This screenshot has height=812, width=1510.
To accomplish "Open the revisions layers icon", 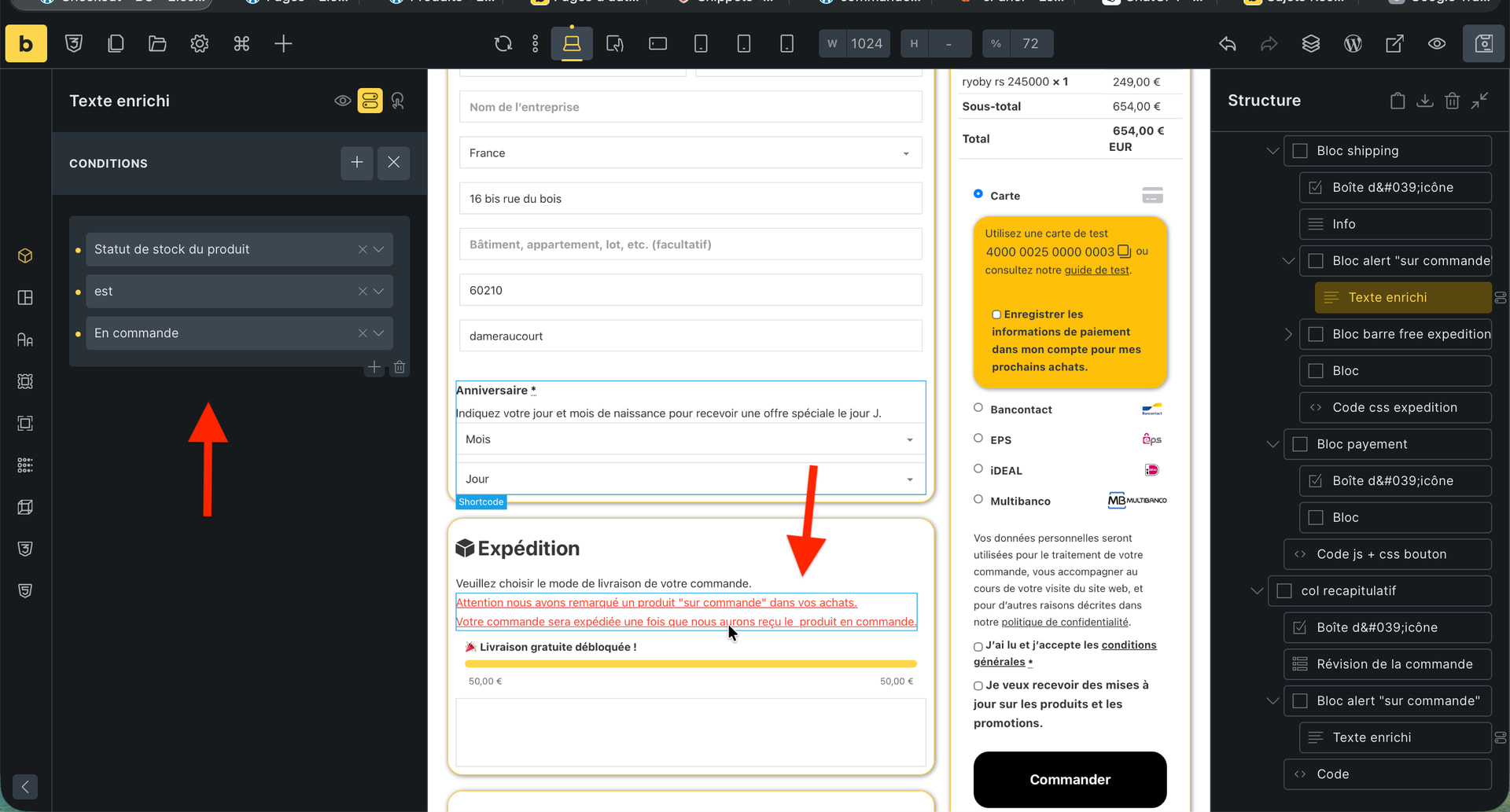I will point(1310,44).
